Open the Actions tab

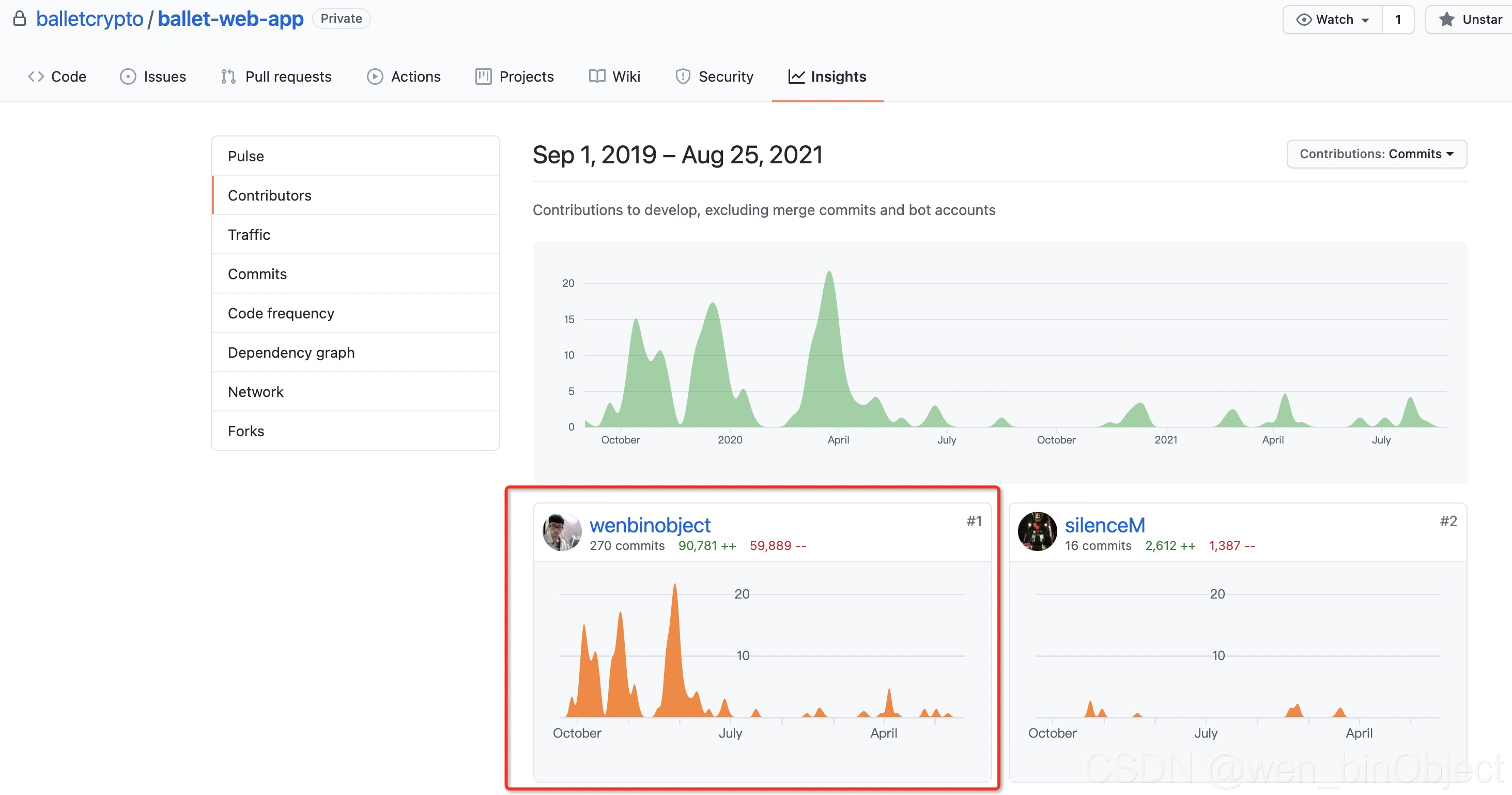pos(404,77)
